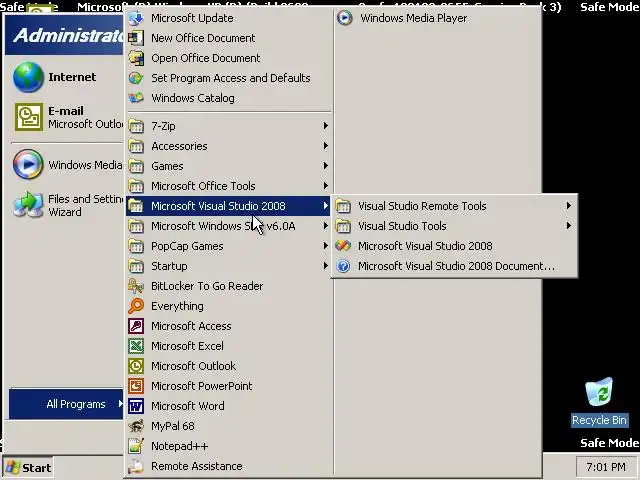
Task: Launch Notepad++
Action: [228, 446]
